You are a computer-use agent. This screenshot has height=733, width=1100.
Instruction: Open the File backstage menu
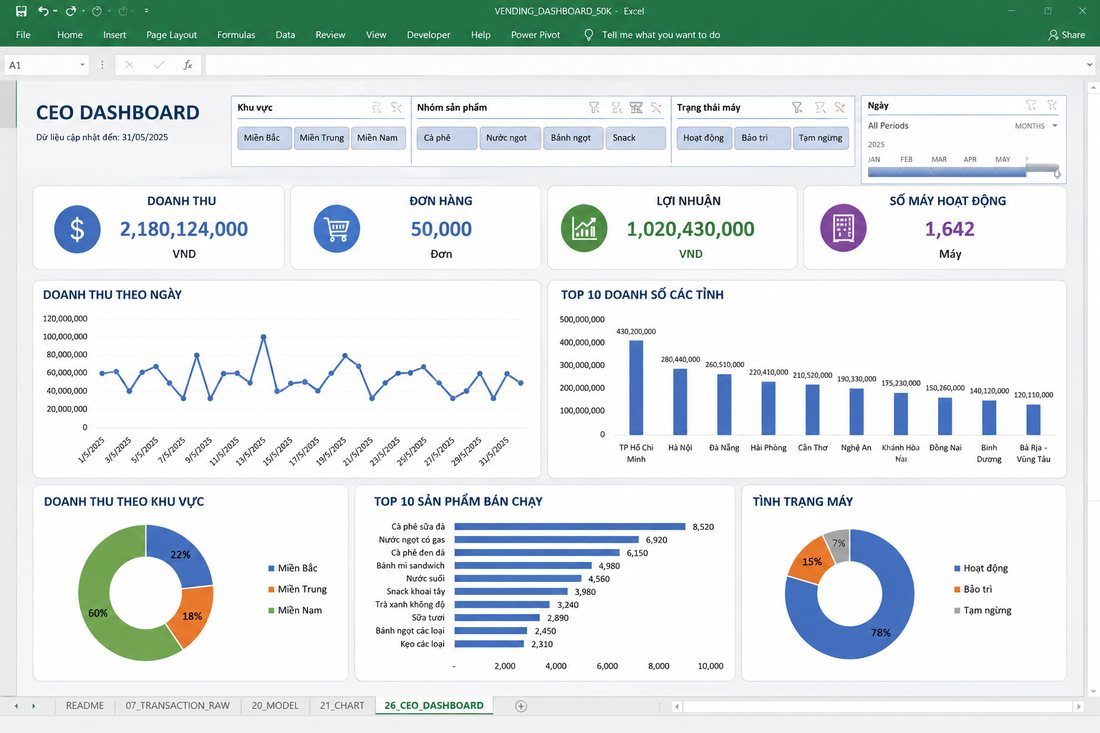(x=23, y=35)
